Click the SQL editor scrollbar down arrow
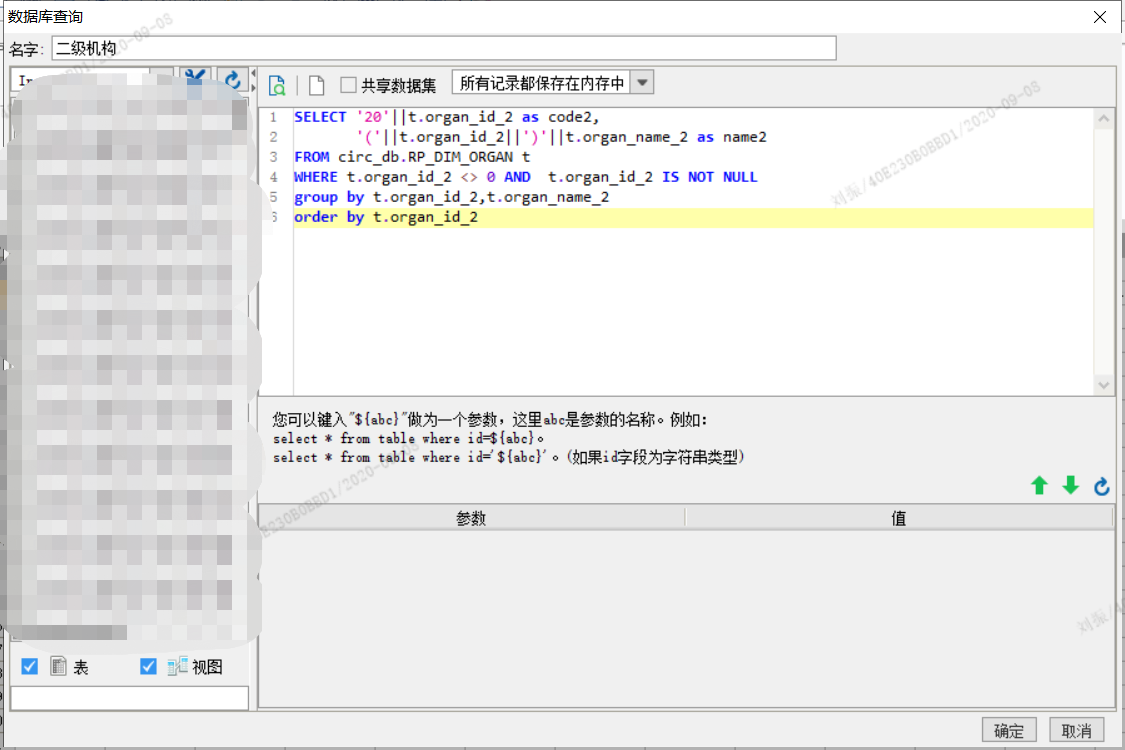Viewport: 1125px width, 750px height. [x=1103, y=385]
